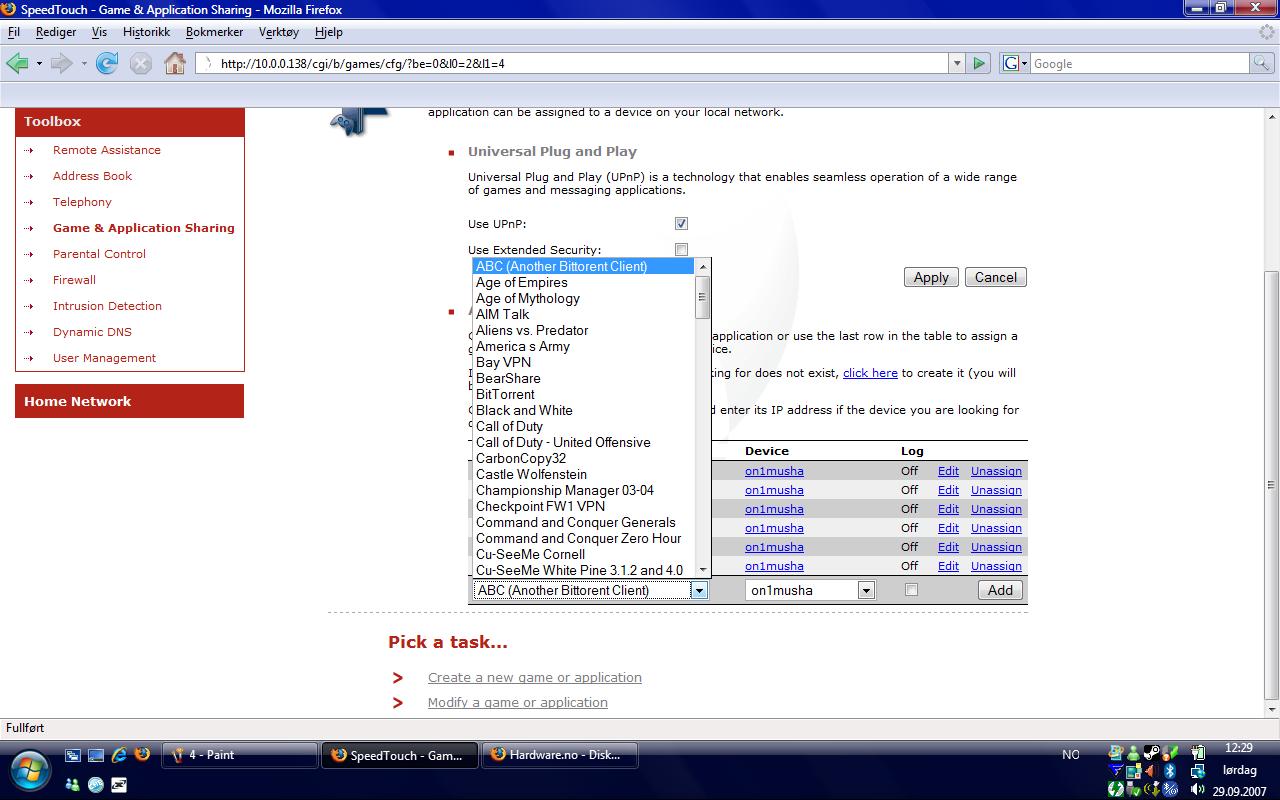Open the Vis menu
The image size is (1280, 800).
[x=99, y=32]
